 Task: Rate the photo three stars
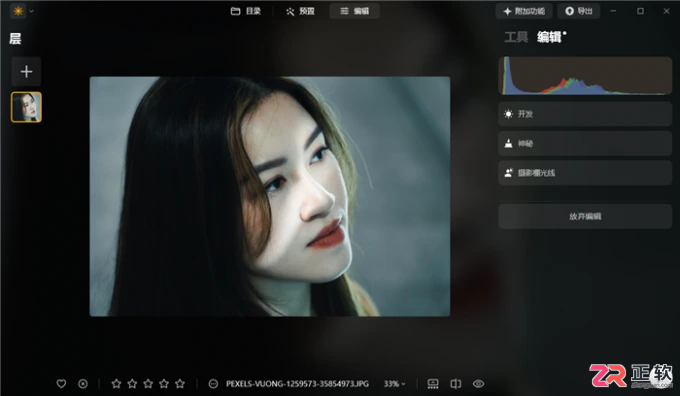coord(148,383)
